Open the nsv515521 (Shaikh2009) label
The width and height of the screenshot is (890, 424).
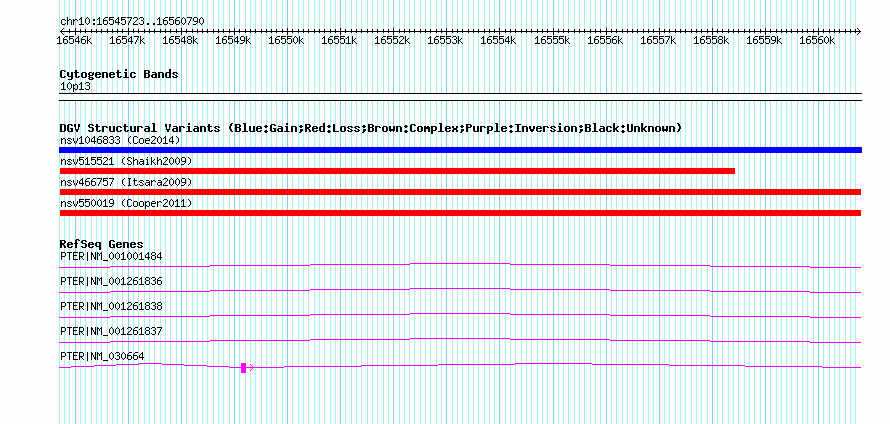126,161
